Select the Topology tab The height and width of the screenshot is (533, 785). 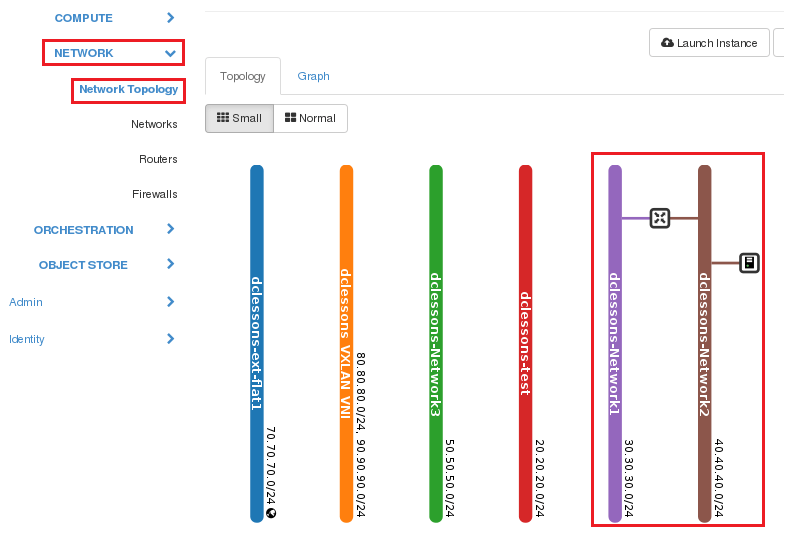pyautogui.click(x=243, y=76)
